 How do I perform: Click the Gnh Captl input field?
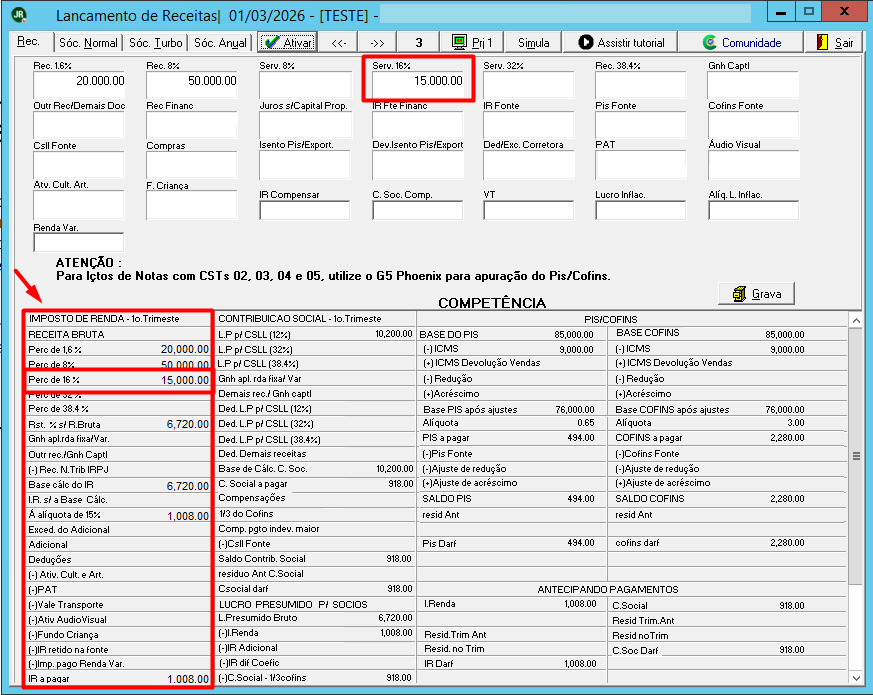[753, 85]
